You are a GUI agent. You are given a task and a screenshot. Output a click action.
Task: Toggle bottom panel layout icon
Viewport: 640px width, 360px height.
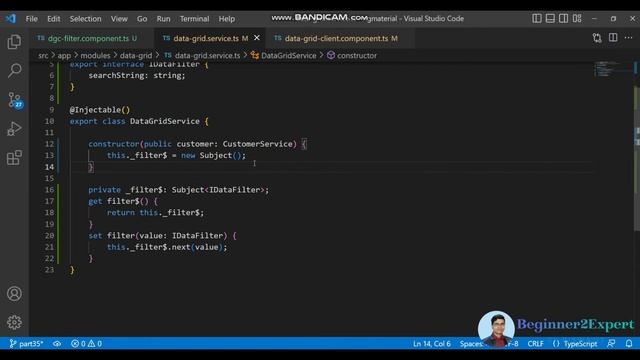tap(550, 18)
